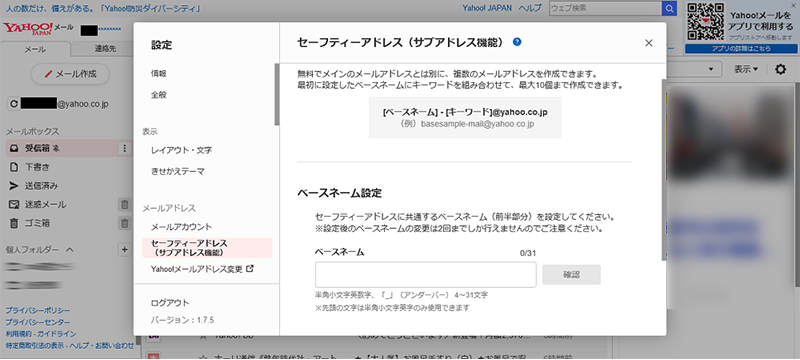Click the バージョン: 1.7.5 text
The width and height of the screenshot is (800, 360).
coord(182,320)
